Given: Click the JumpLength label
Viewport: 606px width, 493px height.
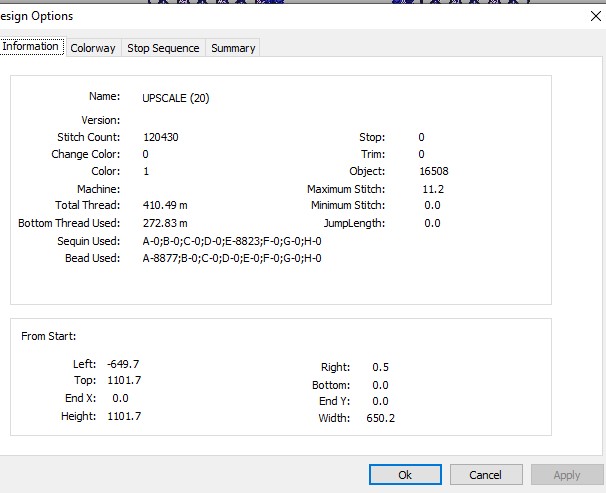Looking at the screenshot, I should (x=354, y=223).
